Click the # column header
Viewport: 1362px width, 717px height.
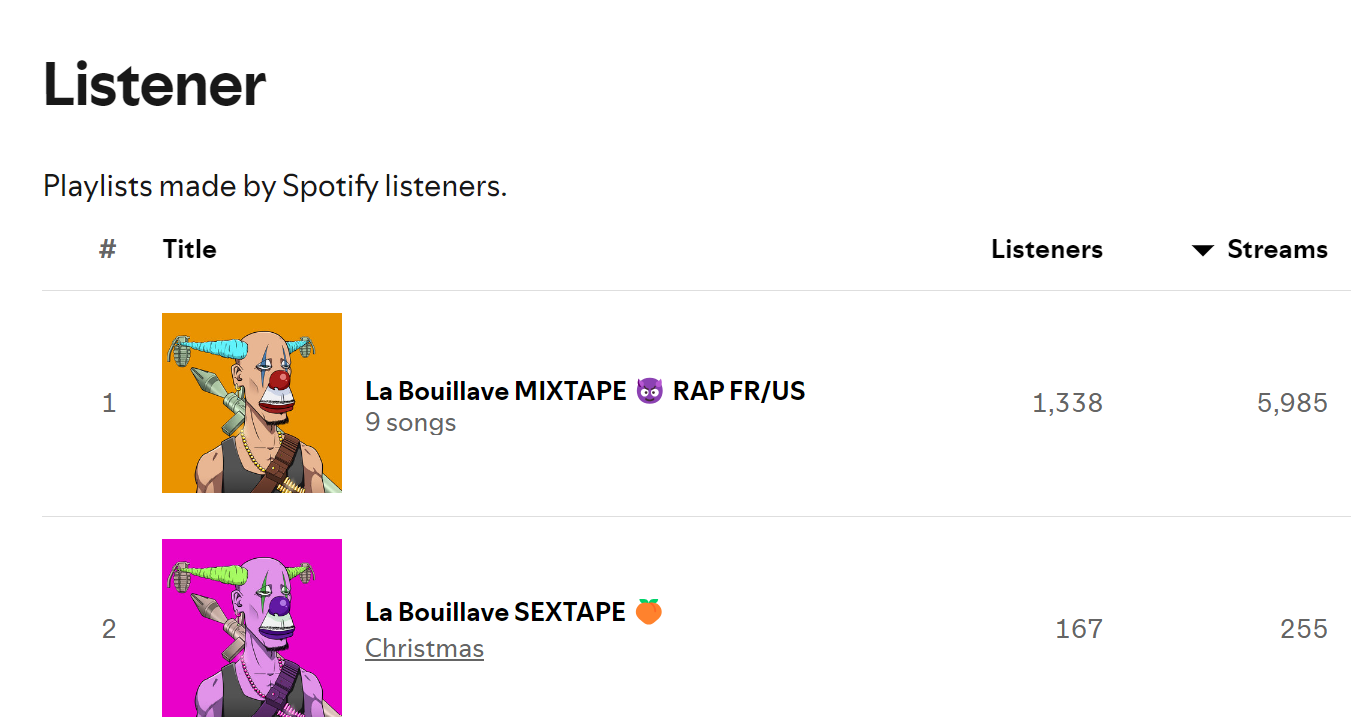point(107,249)
